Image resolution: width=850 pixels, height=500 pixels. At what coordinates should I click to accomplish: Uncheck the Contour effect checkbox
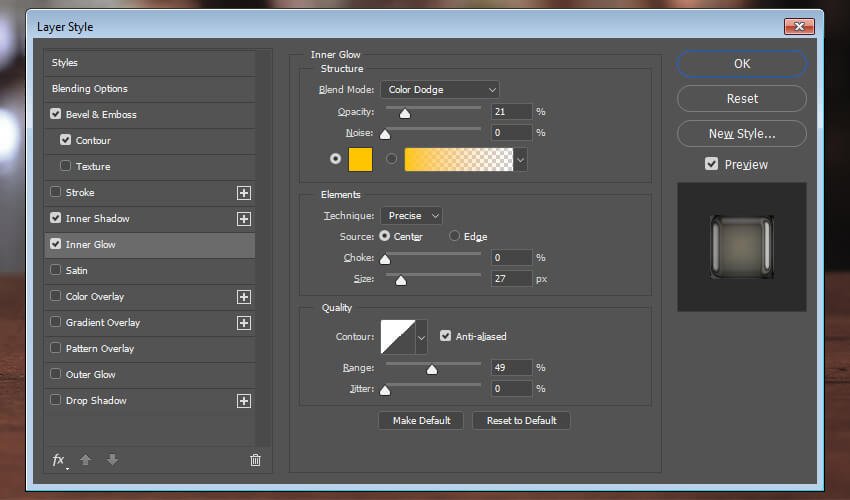pos(66,140)
